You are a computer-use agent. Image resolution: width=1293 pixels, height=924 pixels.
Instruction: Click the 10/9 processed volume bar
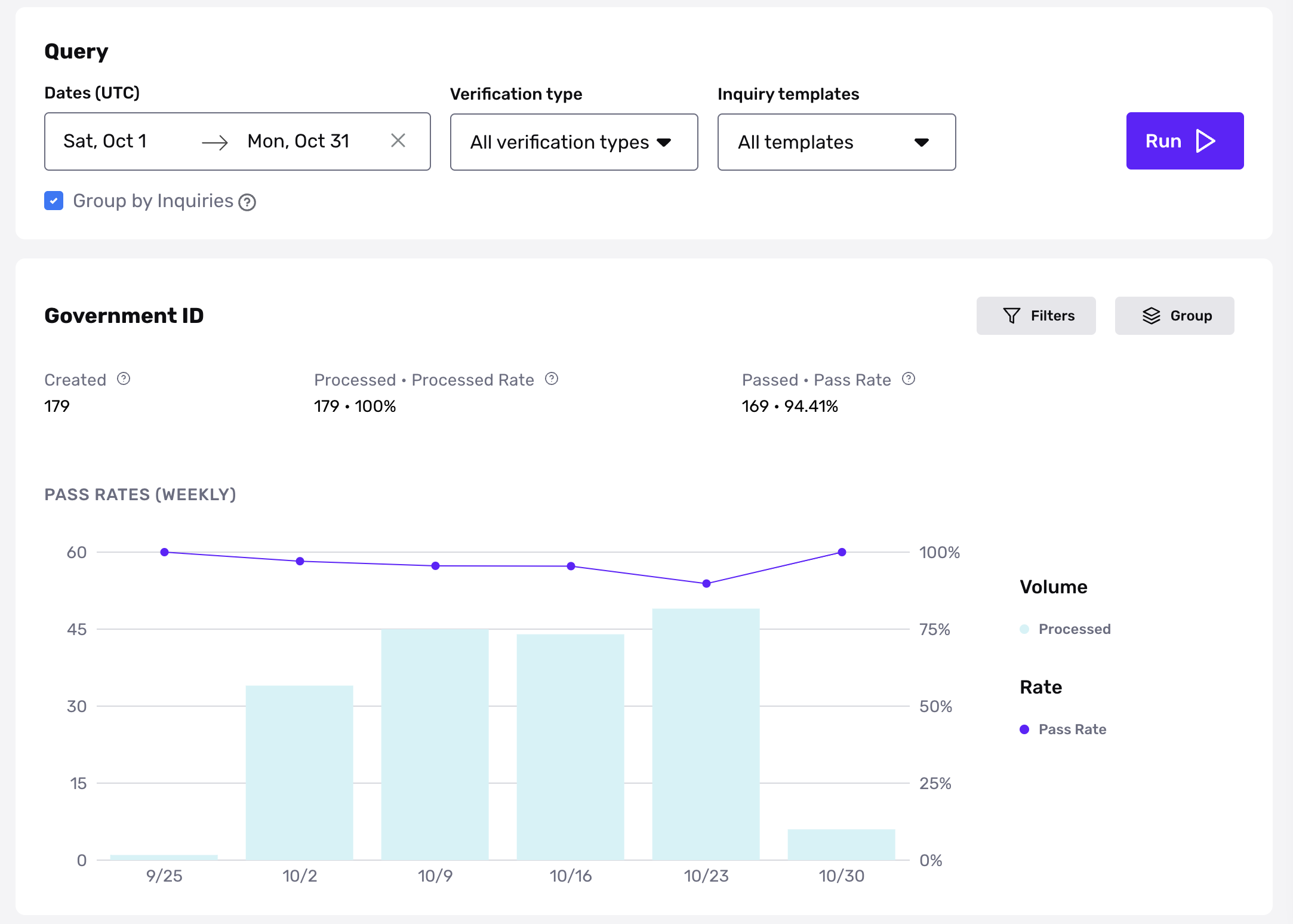click(x=435, y=744)
